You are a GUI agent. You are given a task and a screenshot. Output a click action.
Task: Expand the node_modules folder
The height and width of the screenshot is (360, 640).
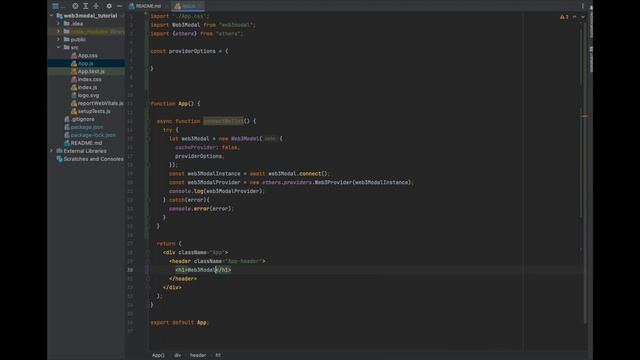pyautogui.click(x=58, y=31)
